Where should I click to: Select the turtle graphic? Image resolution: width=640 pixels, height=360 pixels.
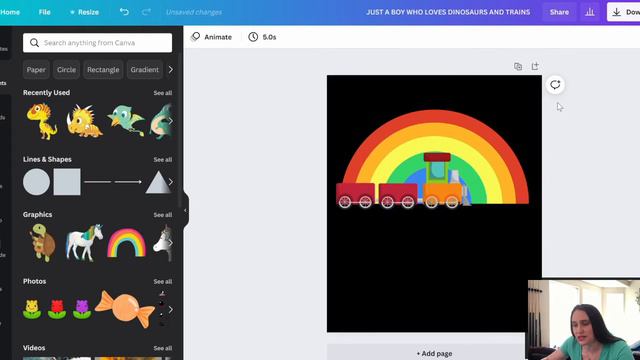(x=43, y=242)
